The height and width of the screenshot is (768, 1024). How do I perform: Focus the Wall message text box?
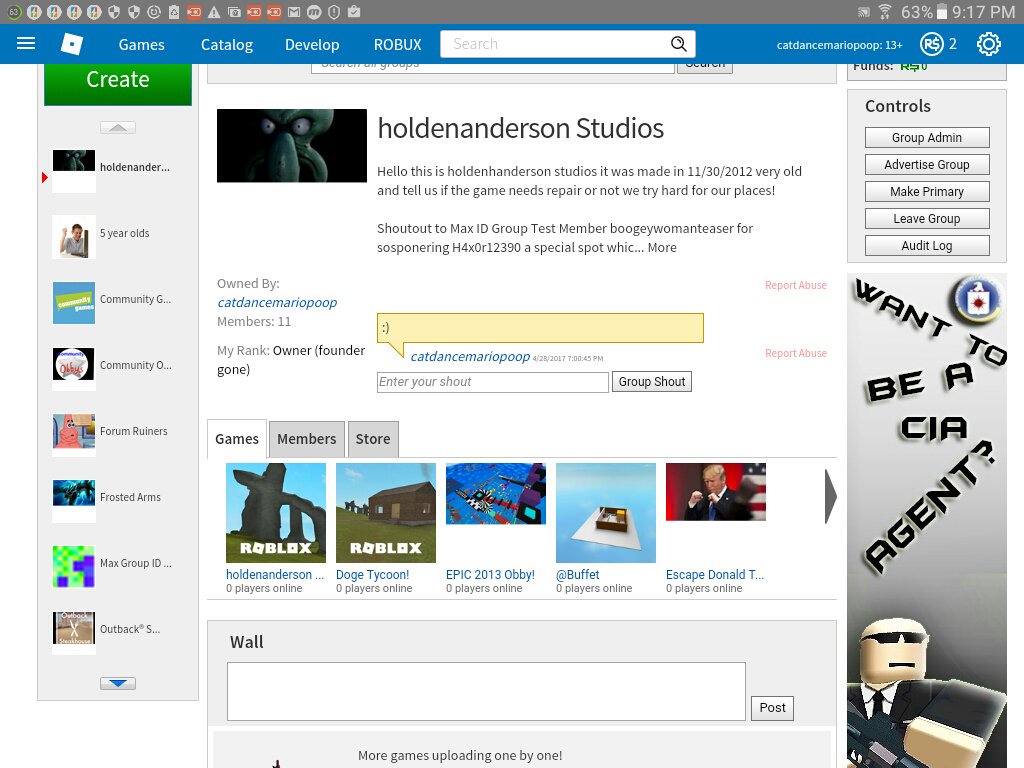tap(487, 692)
